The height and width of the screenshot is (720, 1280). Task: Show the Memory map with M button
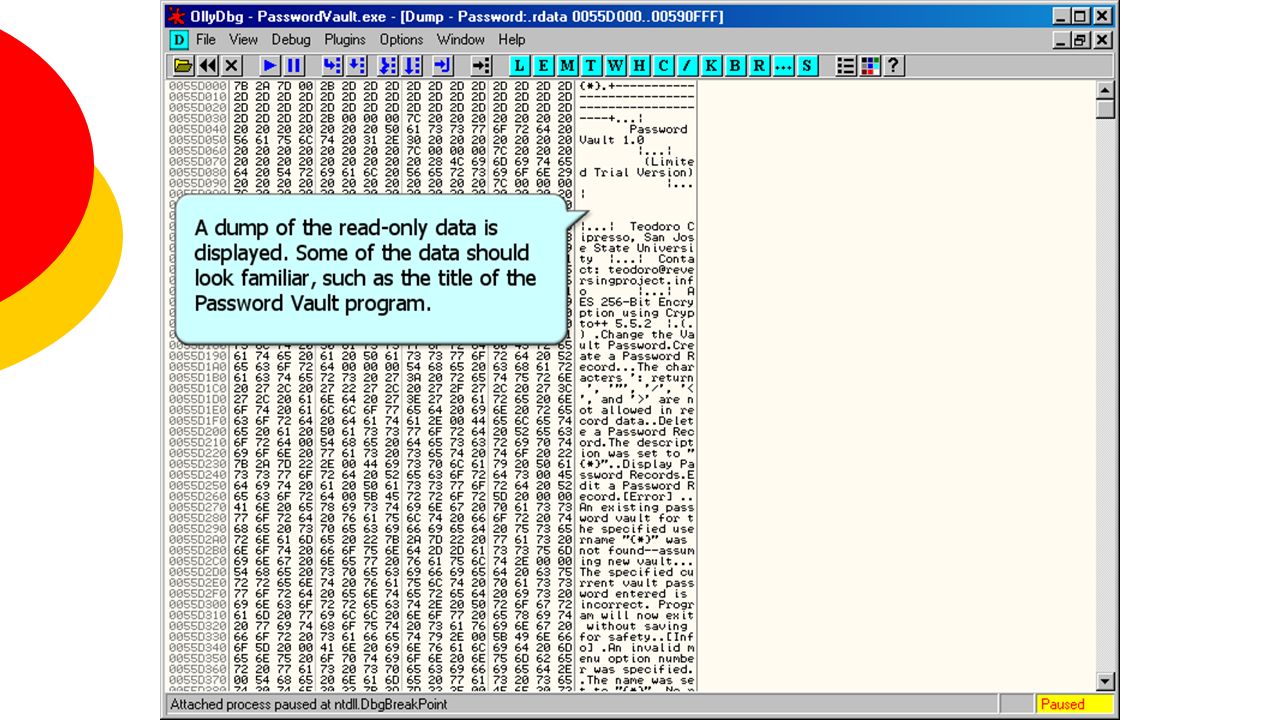click(x=567, y=66)
